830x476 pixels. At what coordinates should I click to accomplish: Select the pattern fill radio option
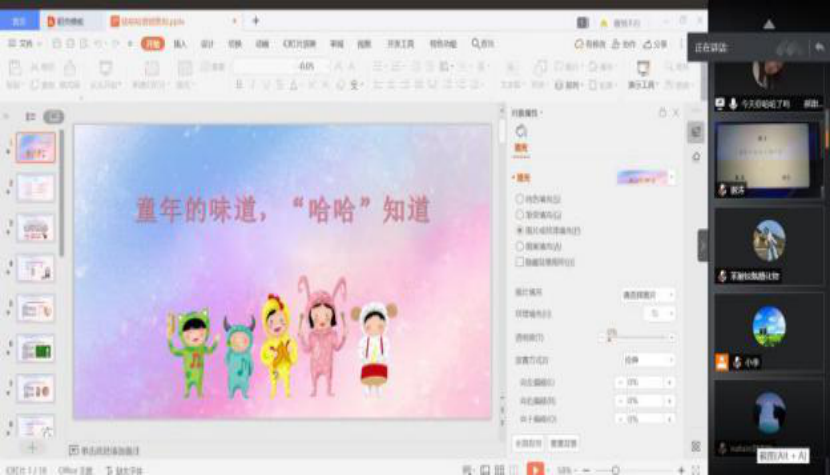(x=519, y=245)
